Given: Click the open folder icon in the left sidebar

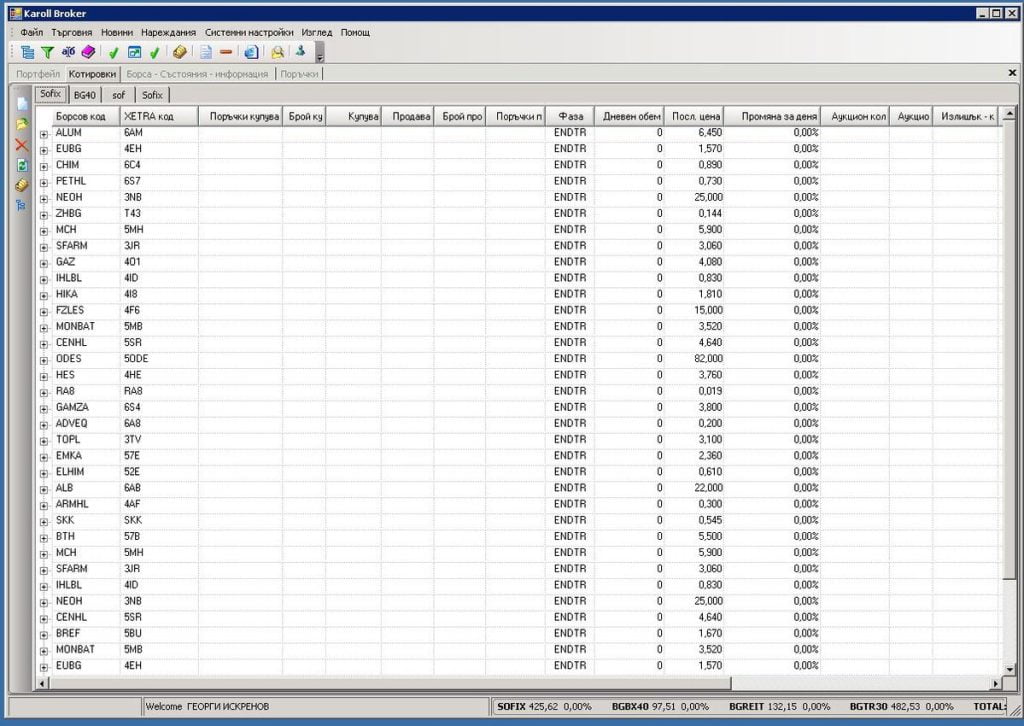Looking at the screenshot, I should pos(22,124).
